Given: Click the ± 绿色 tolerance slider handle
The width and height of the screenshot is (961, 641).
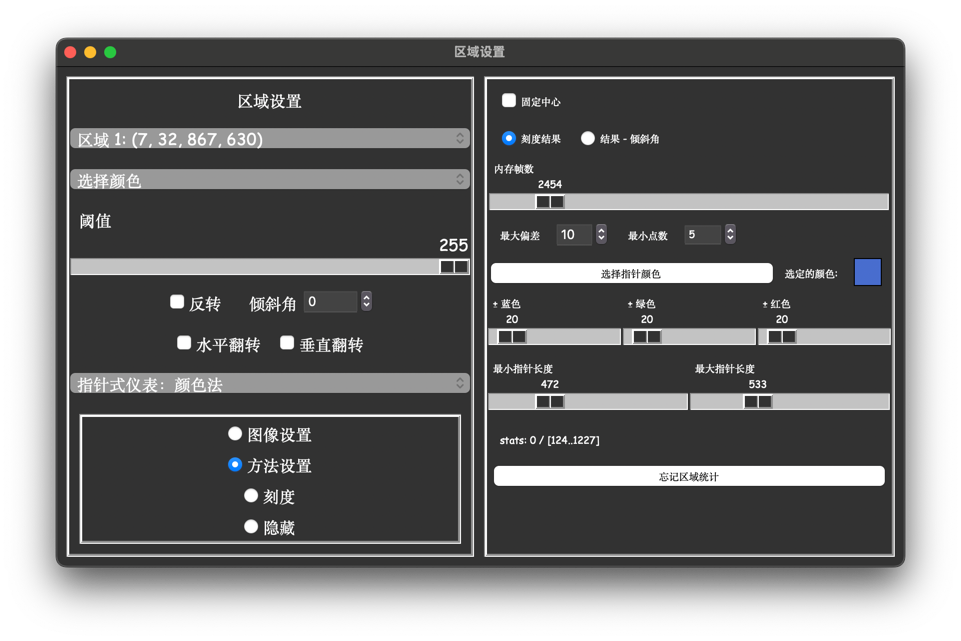Looking at the screenshot, I should (647, 336).
